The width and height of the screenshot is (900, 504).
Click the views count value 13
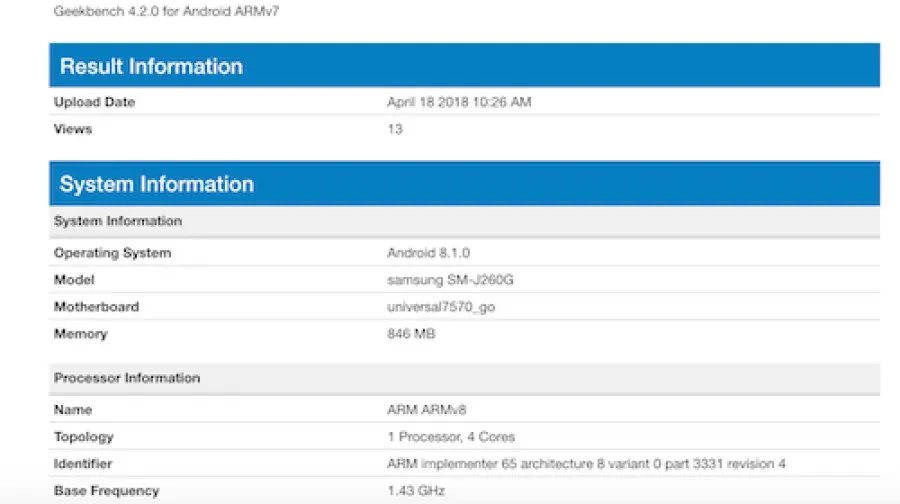[x=395, y=129]
